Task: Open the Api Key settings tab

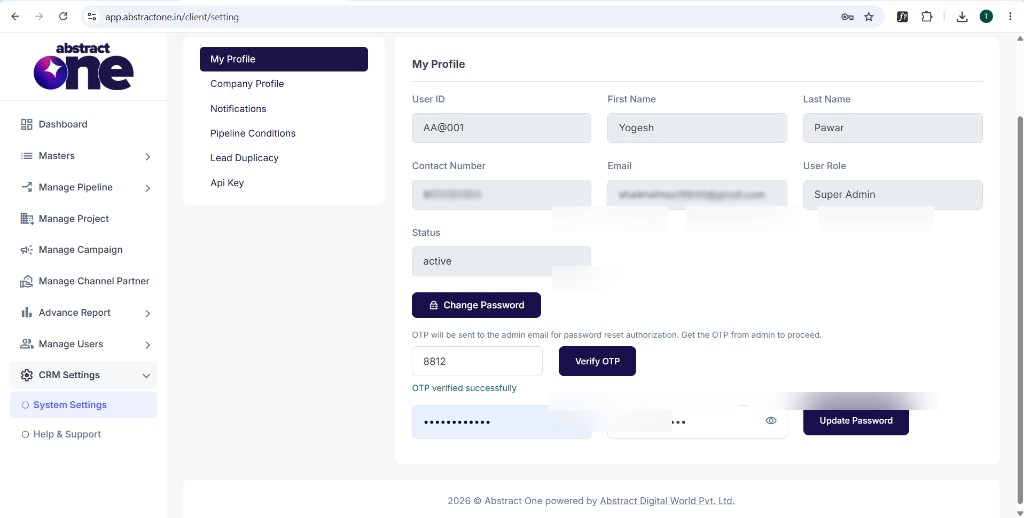Action: (227, 183)
